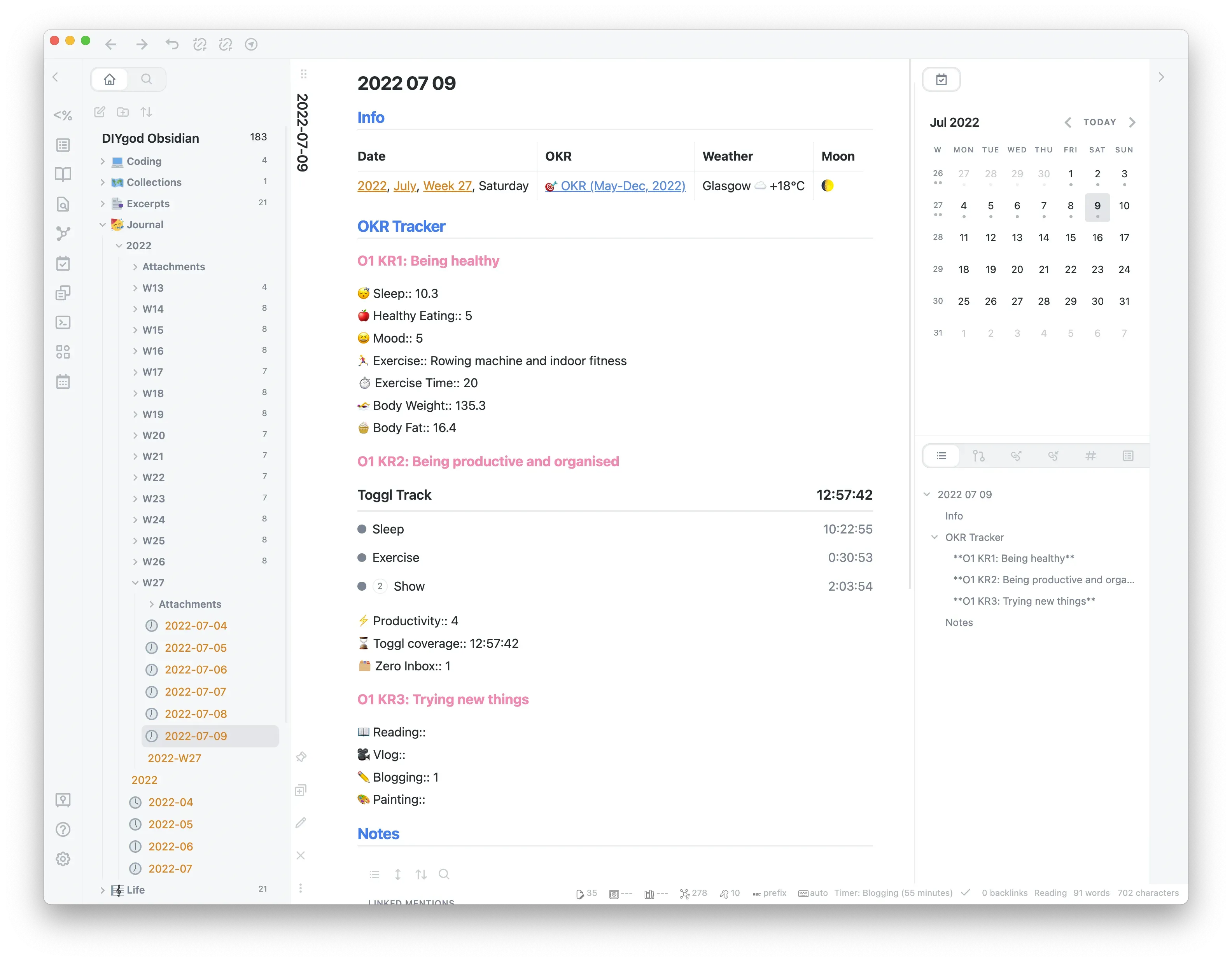The image size is (1232, 962).
Task: Select the tags tab in the right panel
Action: [x=1090, y=456]
